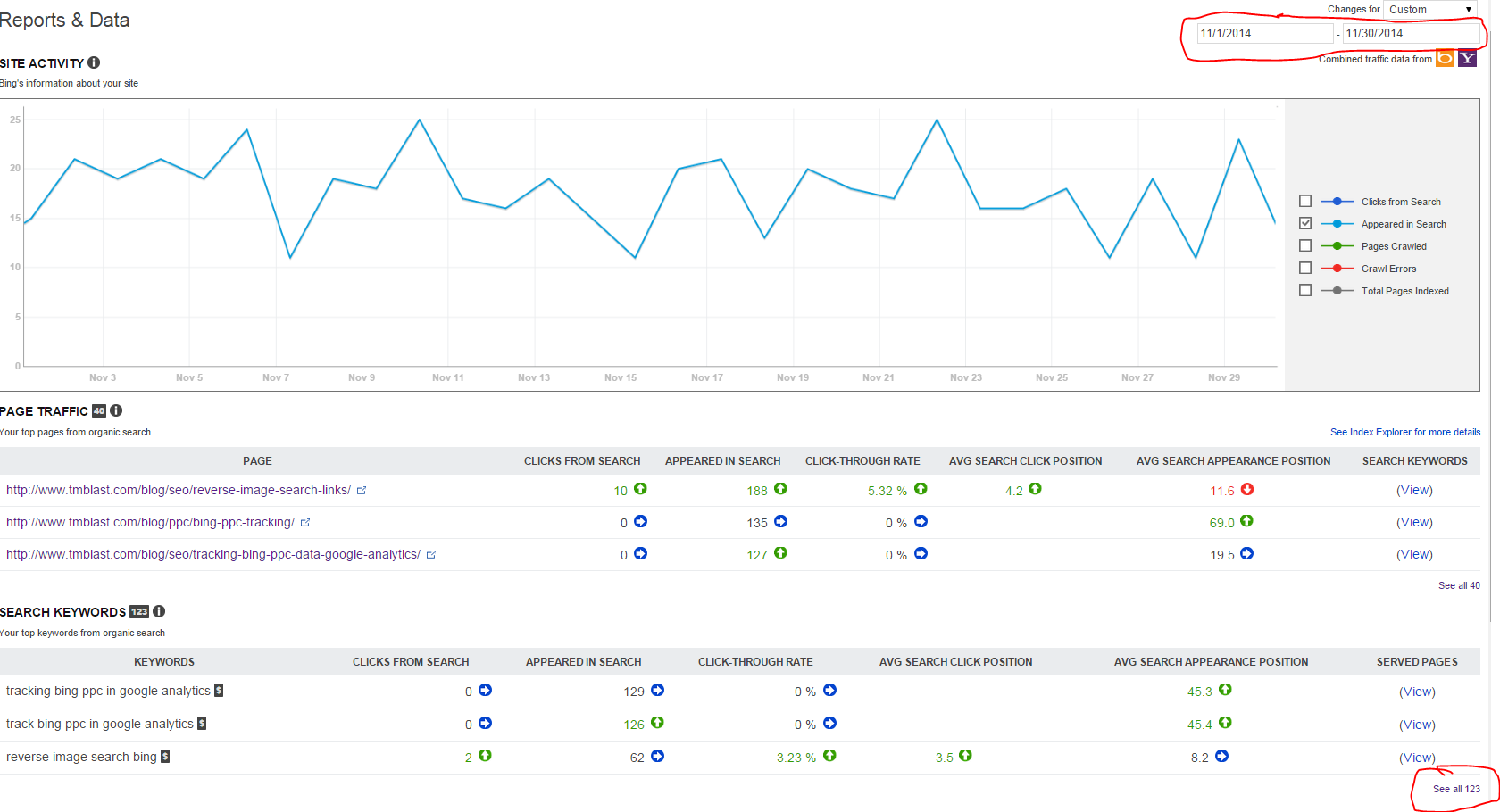
Task: Click blue arrow beside 135 appearances
Action: click(x=780, y=521)
